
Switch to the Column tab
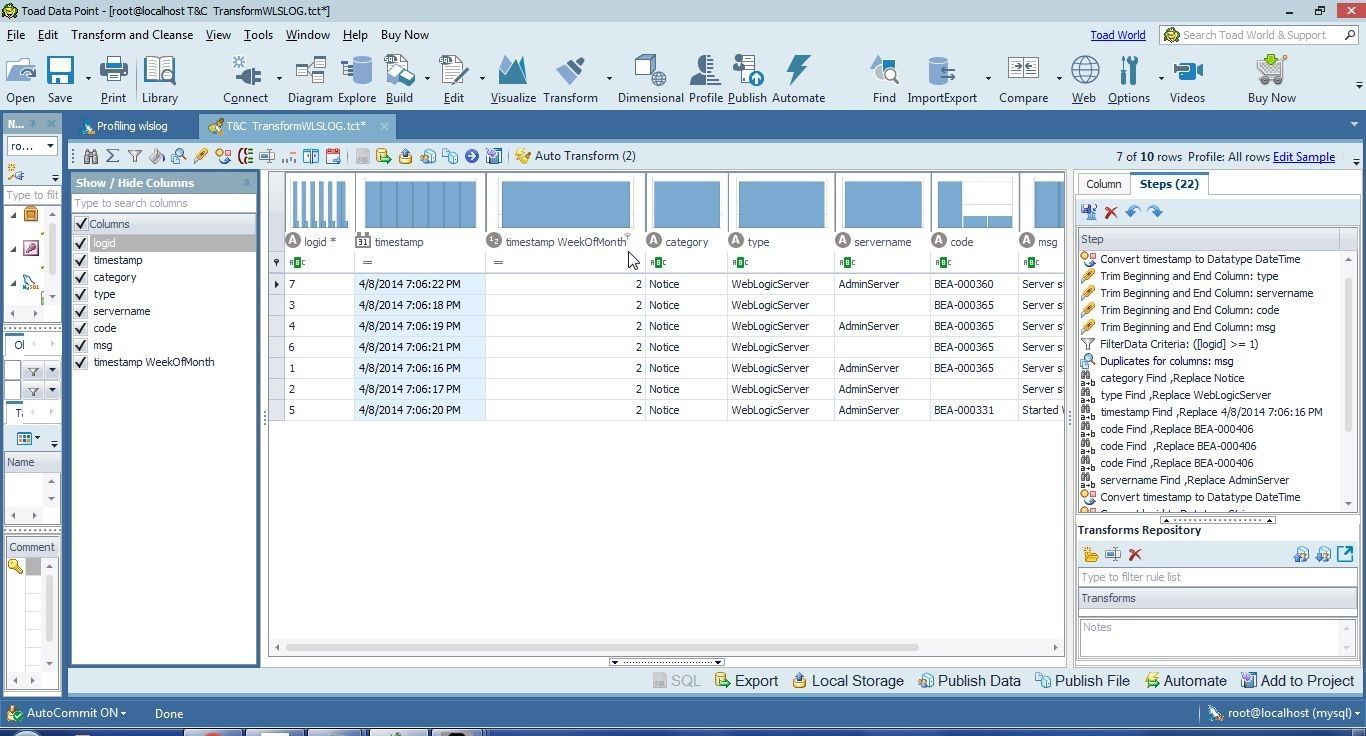pyautogui.click(x=1103, y=184)
